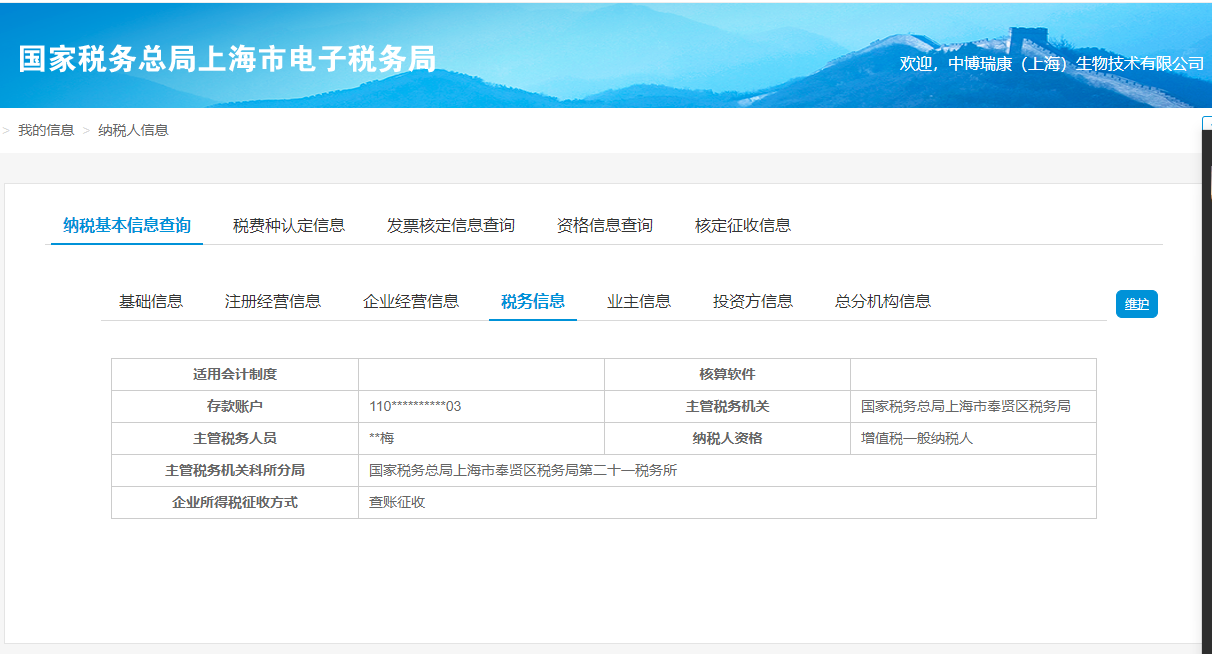
Task: Click the 国家税务总局上海市电子税务局 site title
Action: (x=228, y=59)
